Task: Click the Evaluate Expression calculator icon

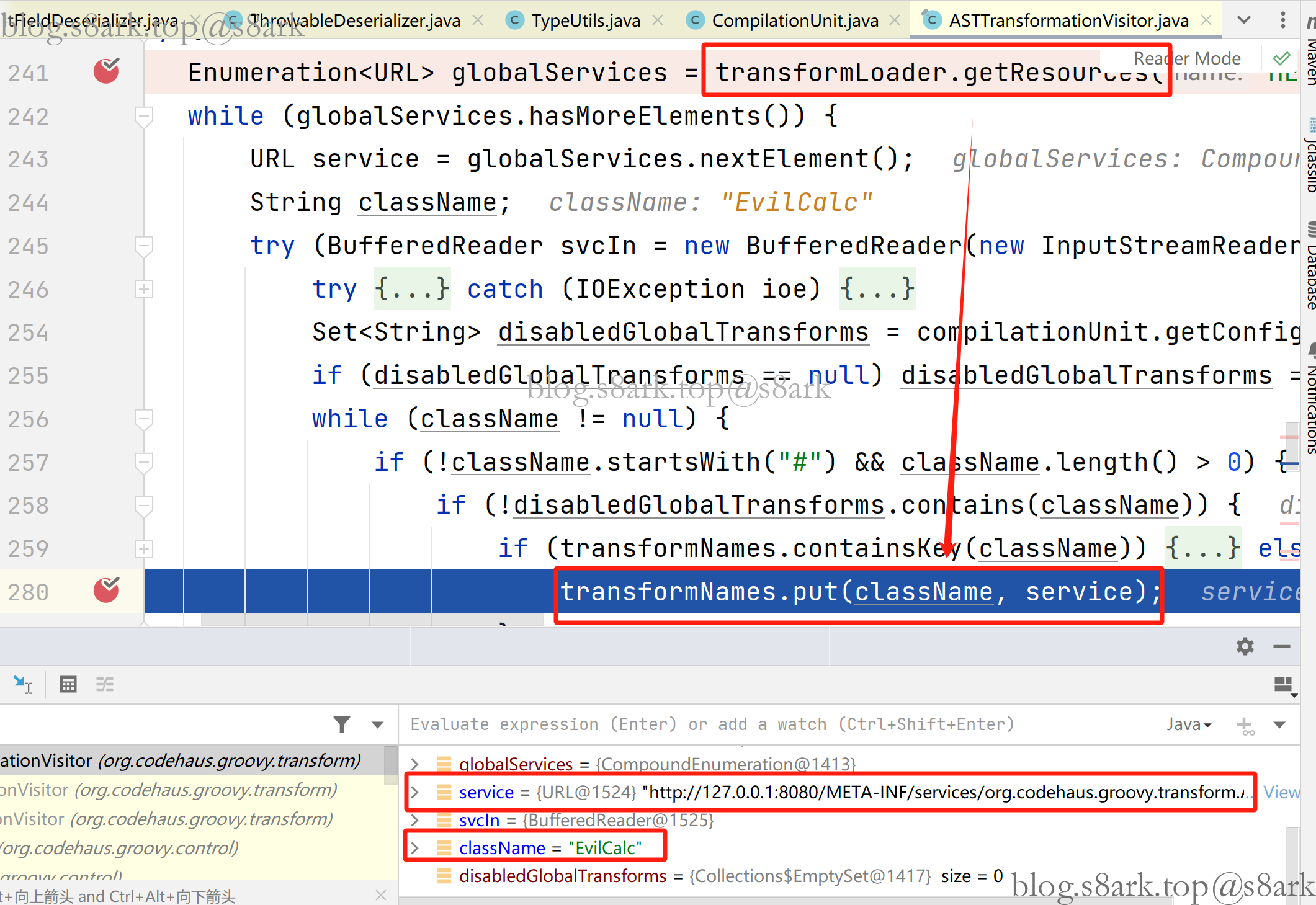Action: point(68,685)
